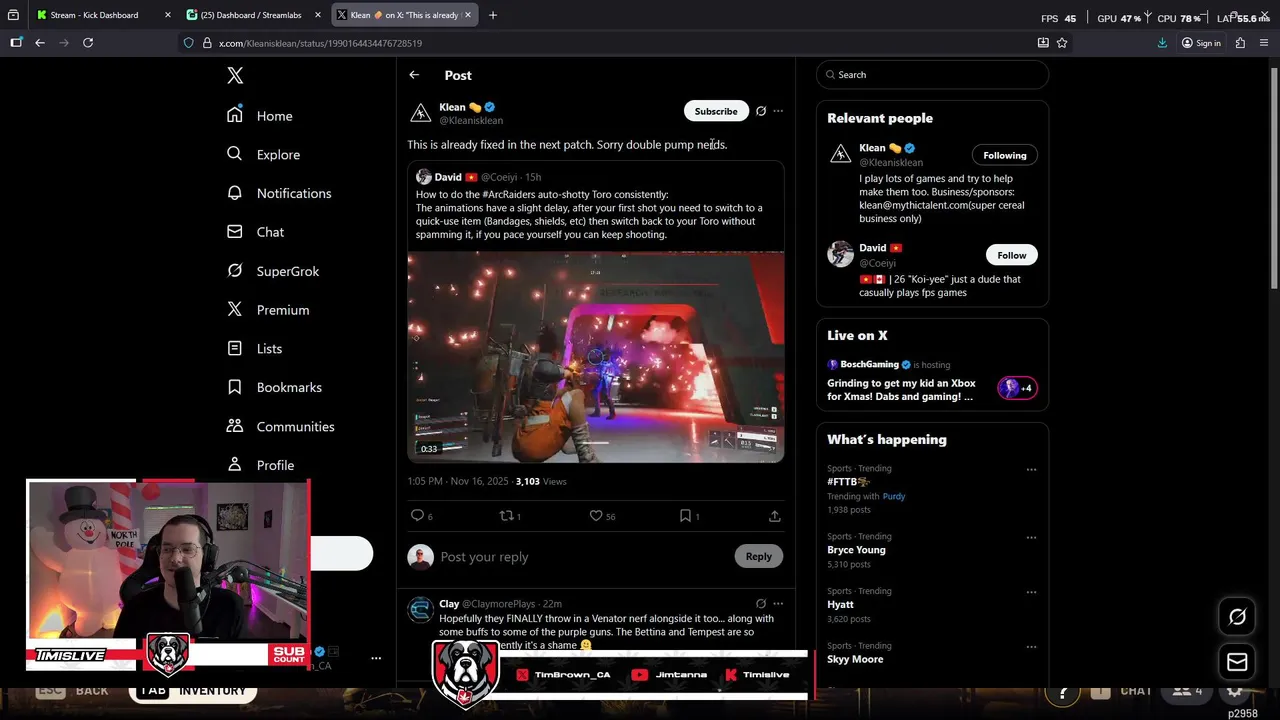Open David's profile in Relevant people
Viewport: 1280px width, 720px height.
(873, 248)
